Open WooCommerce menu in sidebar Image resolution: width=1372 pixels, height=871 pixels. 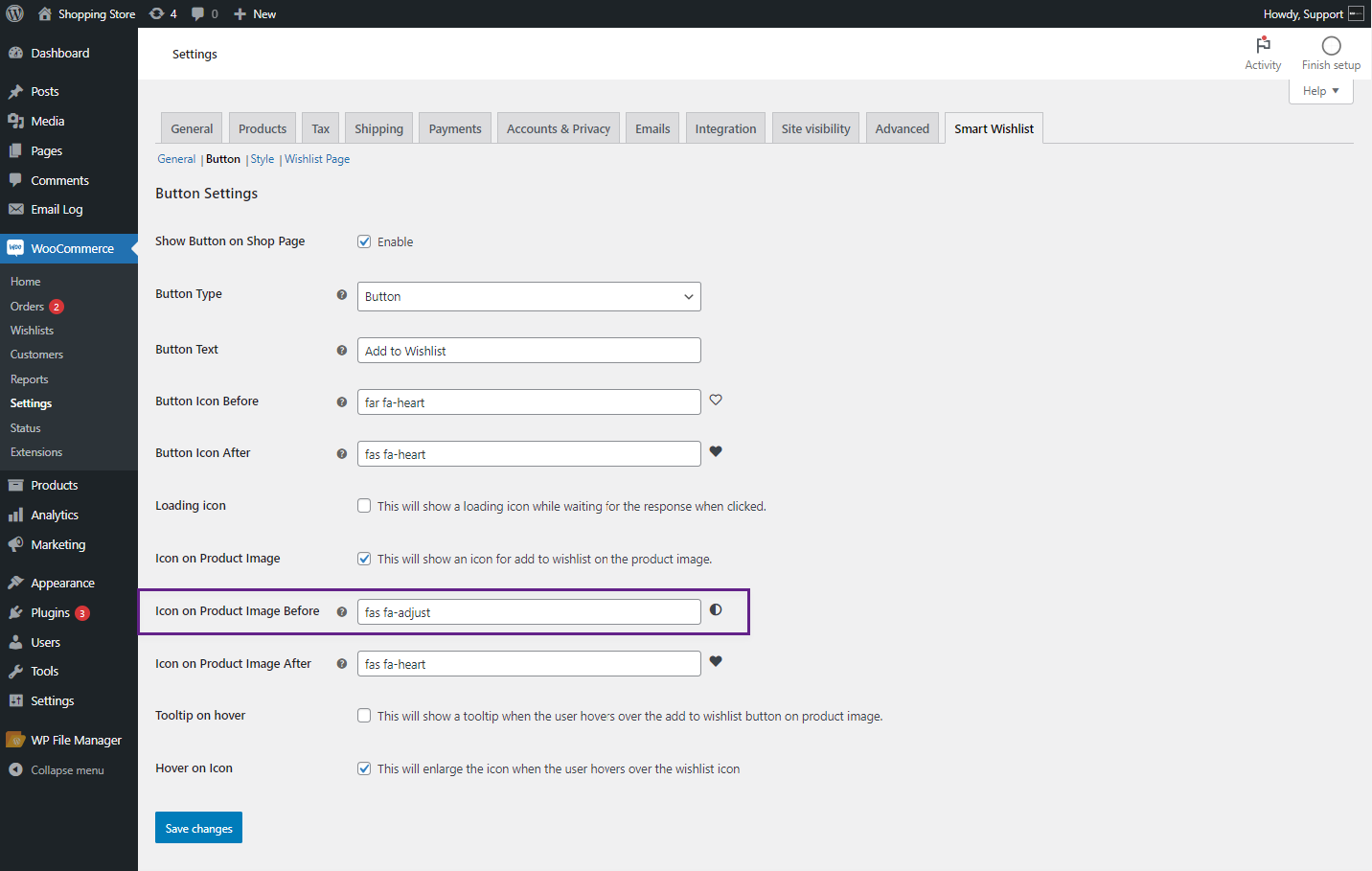(69, 248)
